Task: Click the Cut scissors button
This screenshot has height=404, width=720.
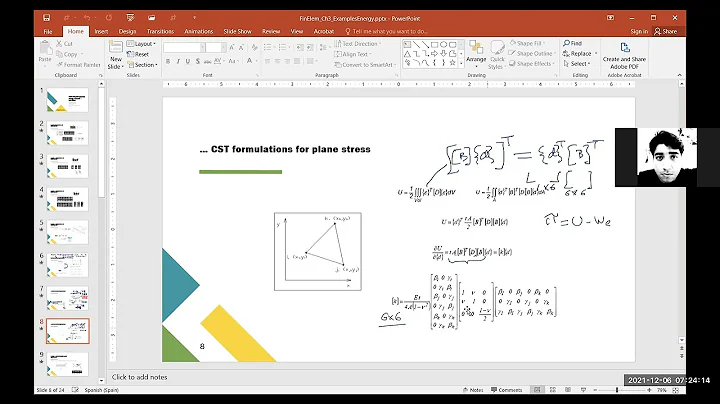Action: click(65, 44)
